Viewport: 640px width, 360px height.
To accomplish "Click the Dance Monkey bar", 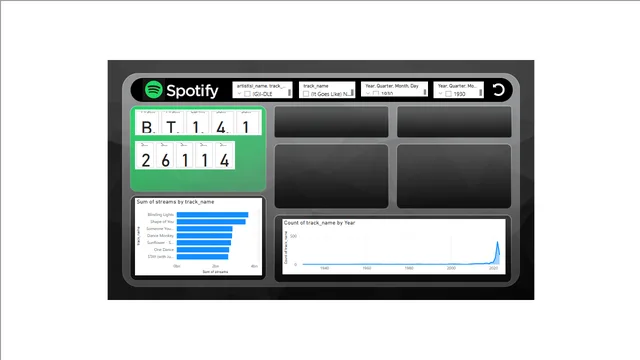I will 204,236.
